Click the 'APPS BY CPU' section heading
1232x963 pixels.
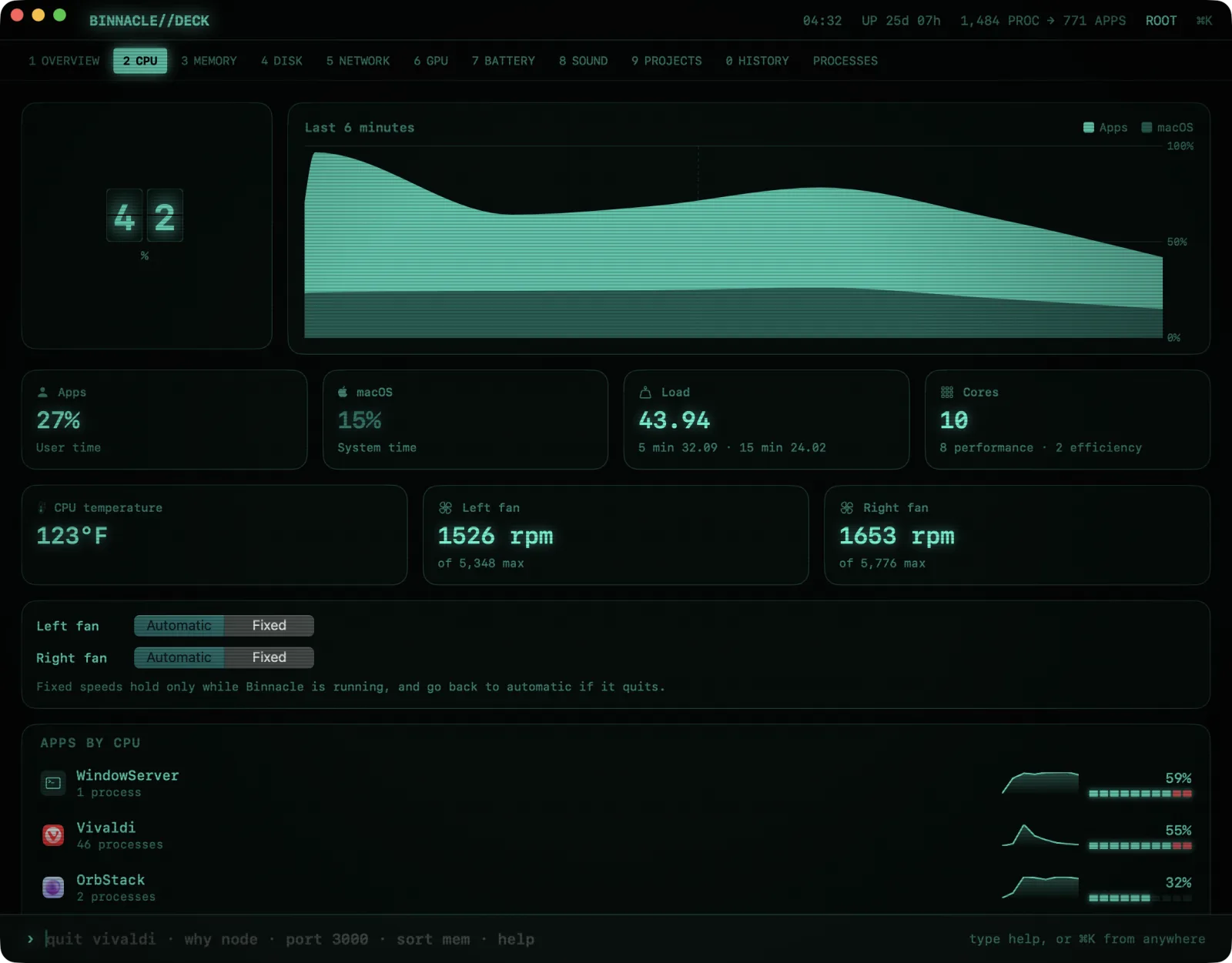coord(90,743)
